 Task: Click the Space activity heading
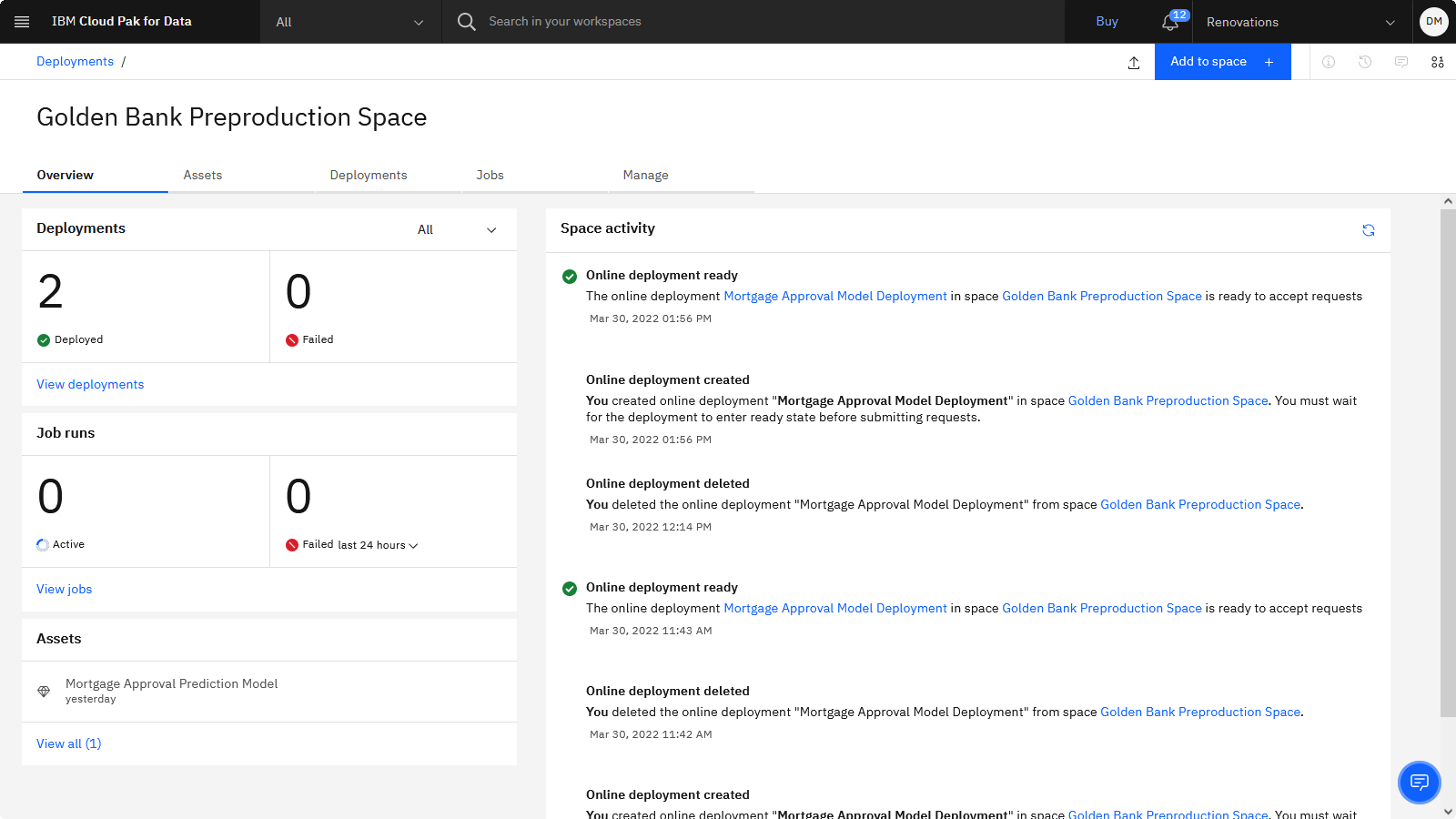[608, 228]
